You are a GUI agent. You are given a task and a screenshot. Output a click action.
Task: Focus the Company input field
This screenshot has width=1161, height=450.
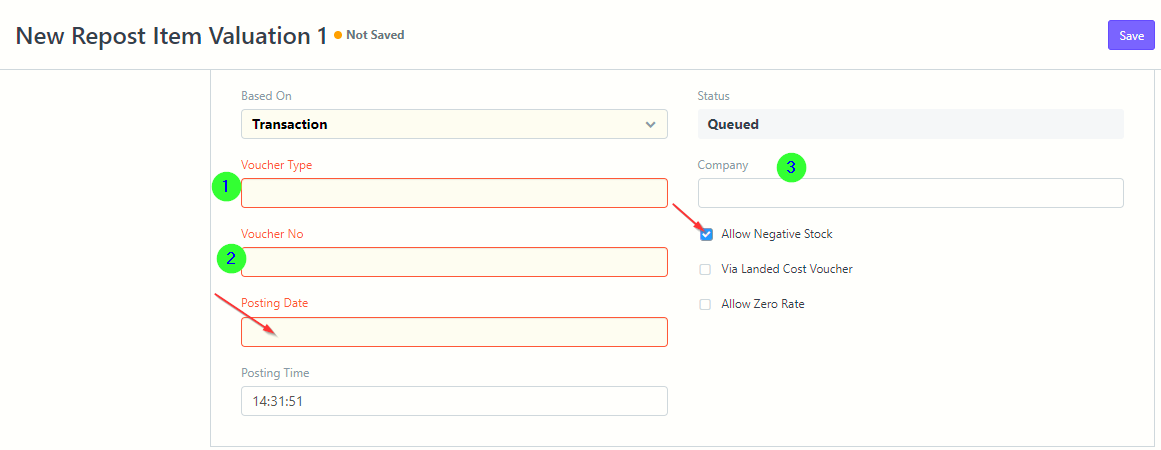tap(911, 193)
